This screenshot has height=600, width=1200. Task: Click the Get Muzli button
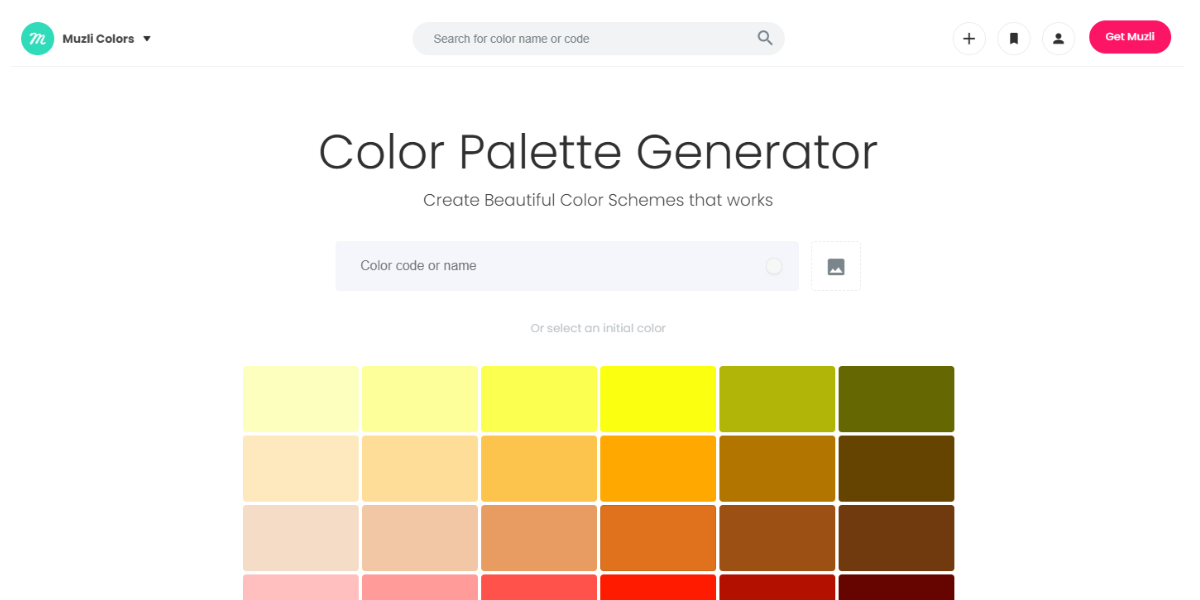[1129, 36]
